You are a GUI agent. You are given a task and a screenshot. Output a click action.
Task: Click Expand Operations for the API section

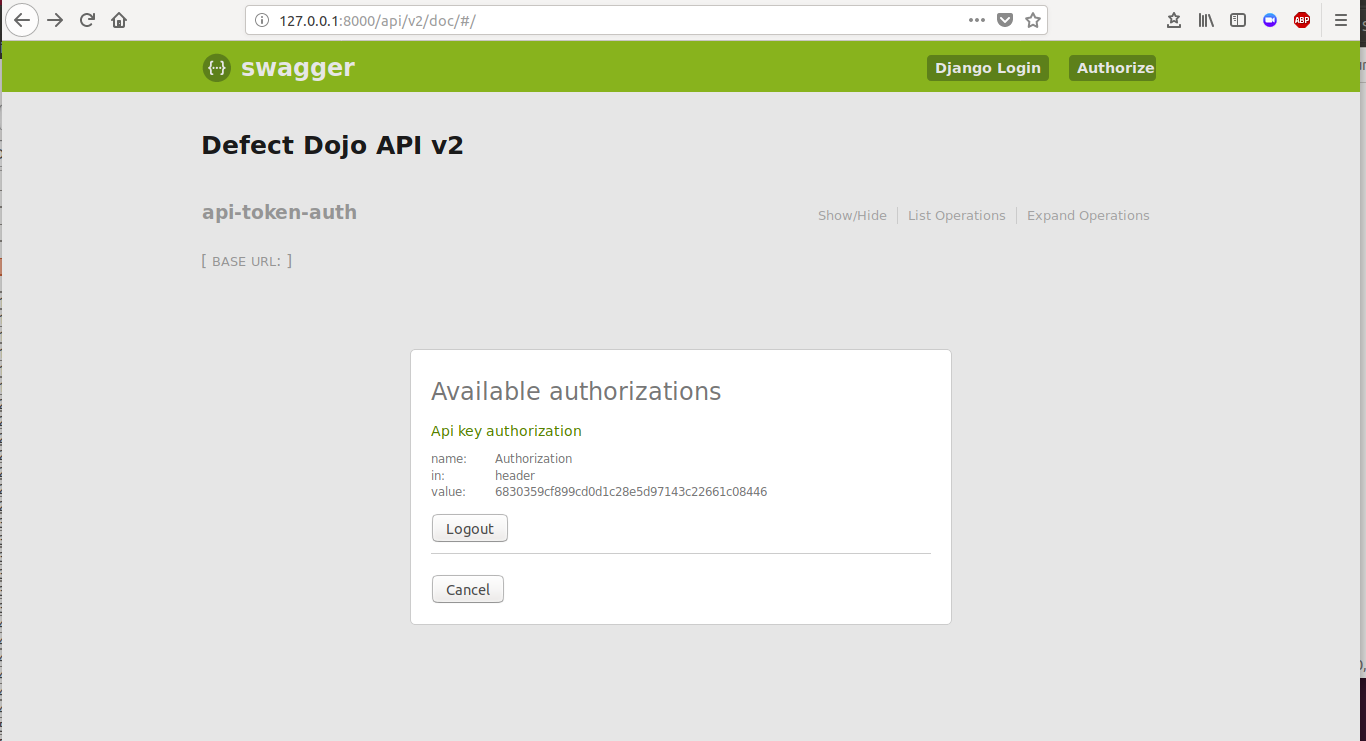point(1088,215)
